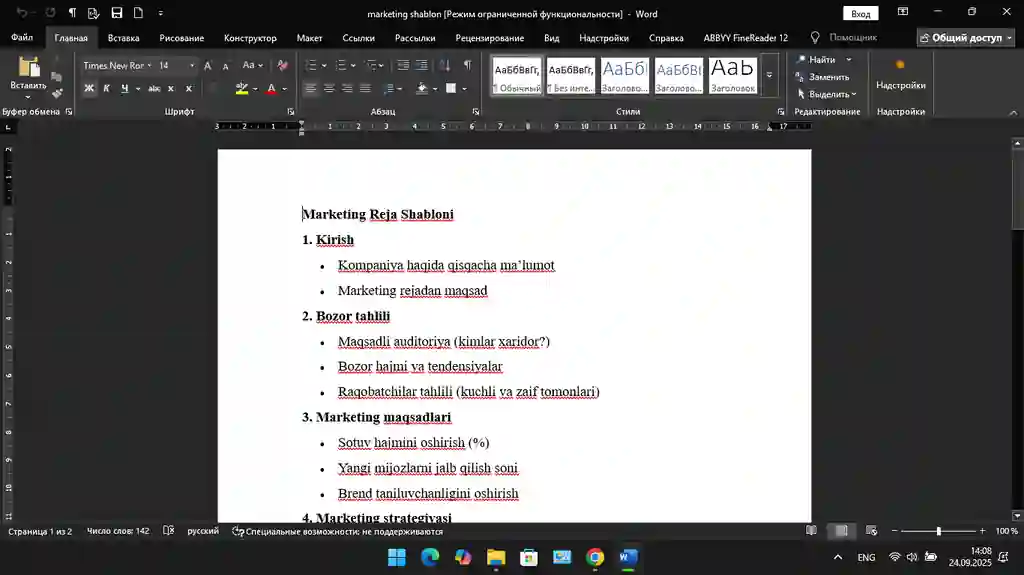The image size is (1024, 575).
Task: Click the borders icon
Action: coord(451,88)
